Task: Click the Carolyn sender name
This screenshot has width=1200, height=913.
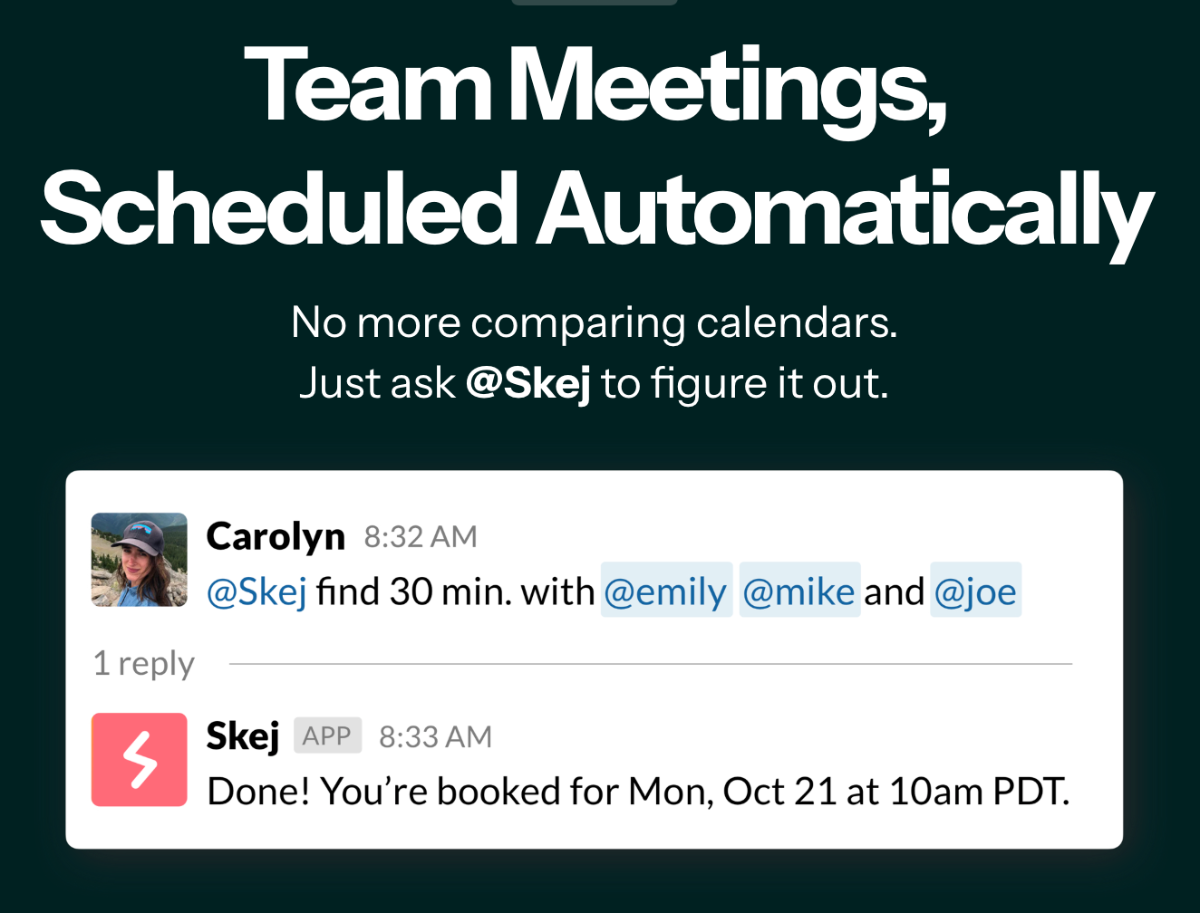Action: (276, 538)
